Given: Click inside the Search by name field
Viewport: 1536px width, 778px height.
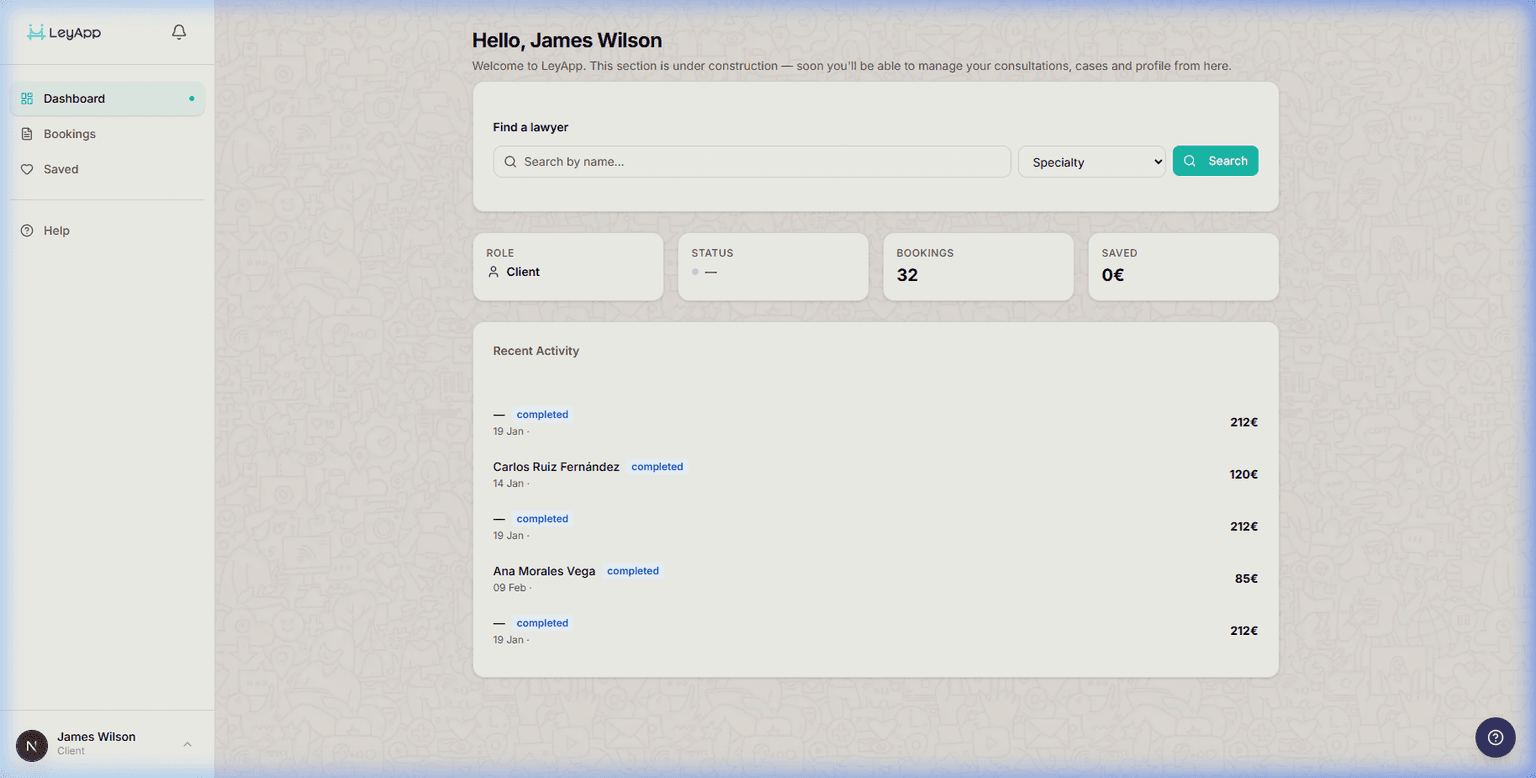Looking at the screenshot, I should click(750, 161).
